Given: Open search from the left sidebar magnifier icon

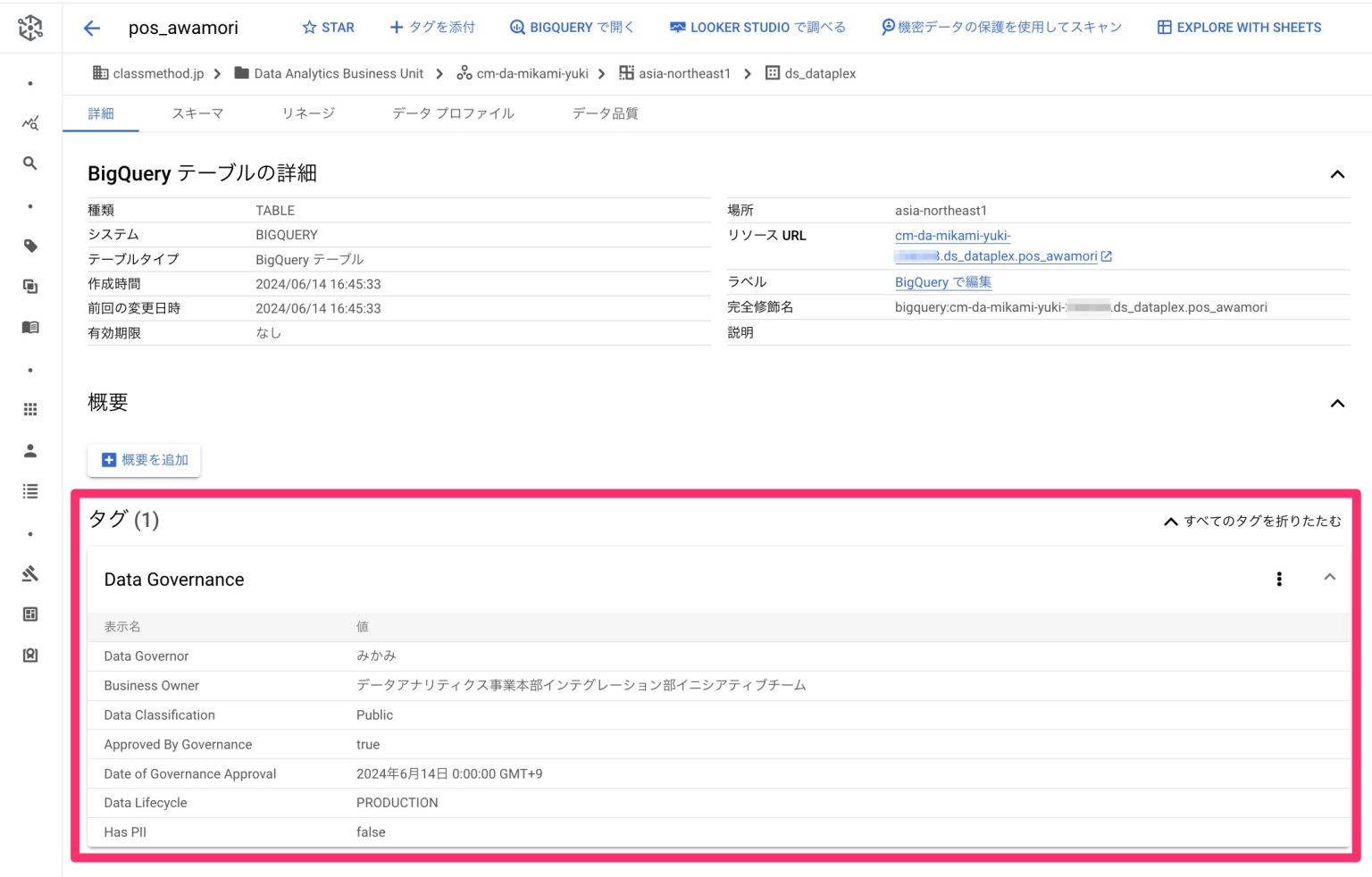Looking at the screenshot, I should tap(29, 163).
